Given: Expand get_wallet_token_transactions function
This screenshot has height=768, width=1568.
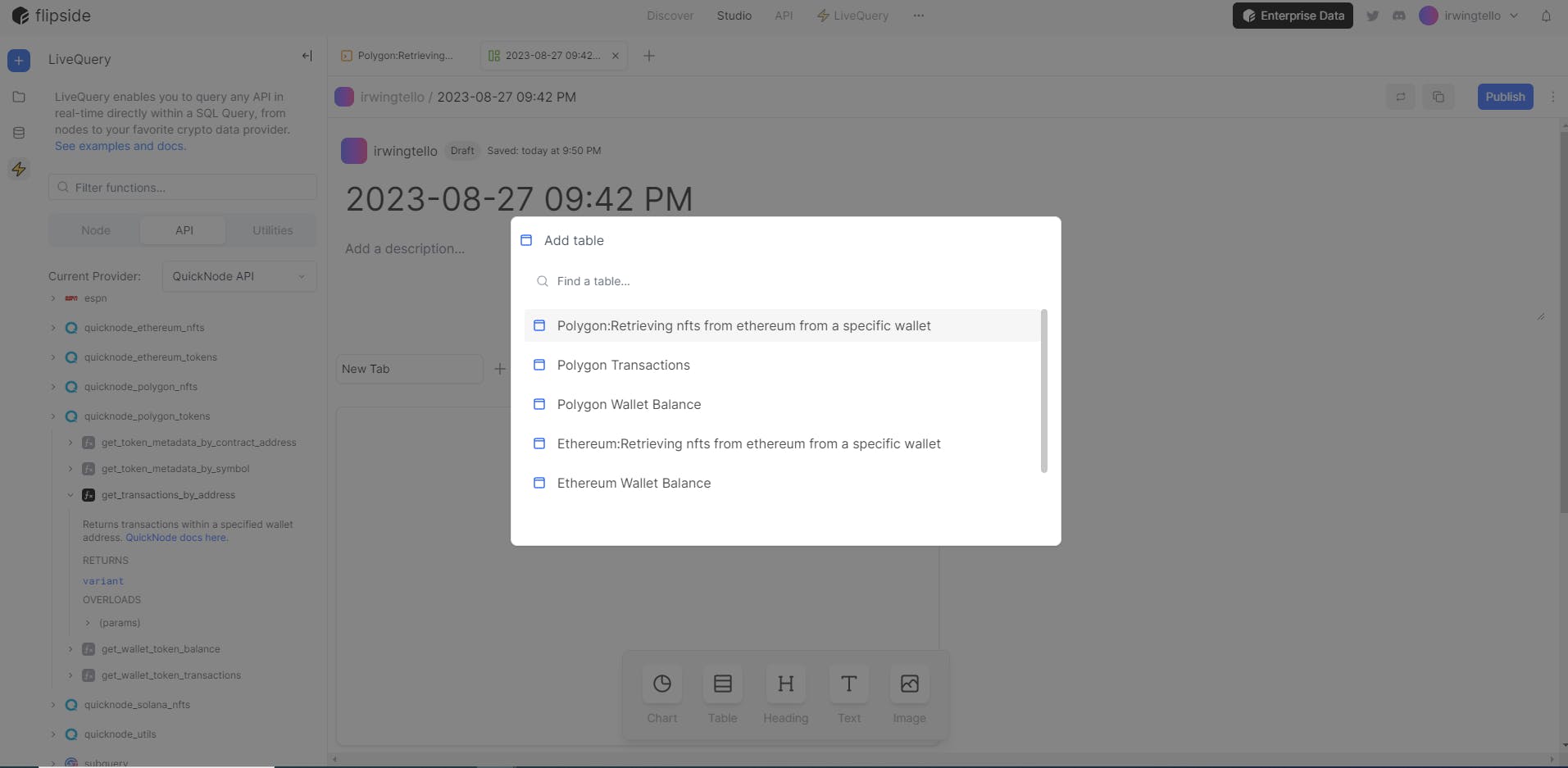Looking at the screenshot, I should [70, 675].
